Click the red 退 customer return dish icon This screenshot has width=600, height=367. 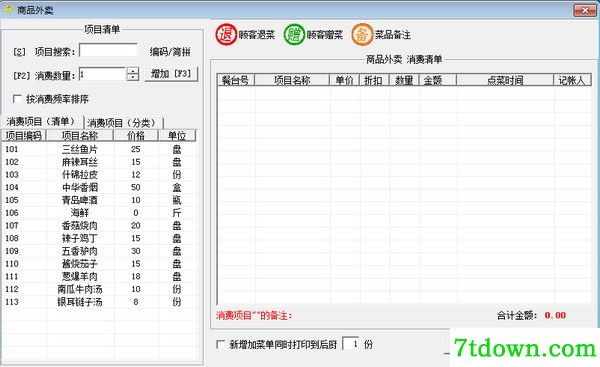tap(226, 35)
